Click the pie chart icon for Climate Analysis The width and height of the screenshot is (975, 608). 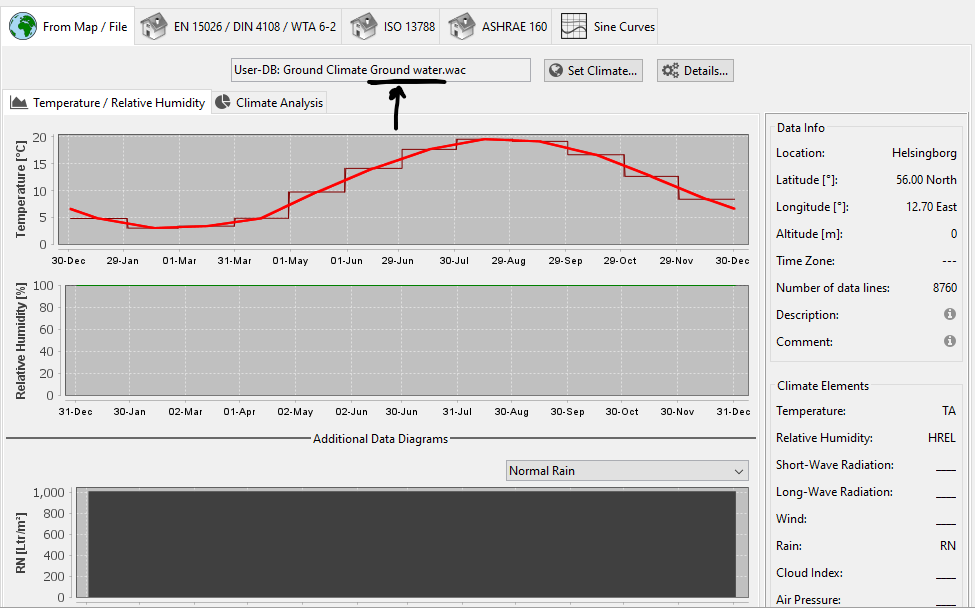click(x=222, y=102)
